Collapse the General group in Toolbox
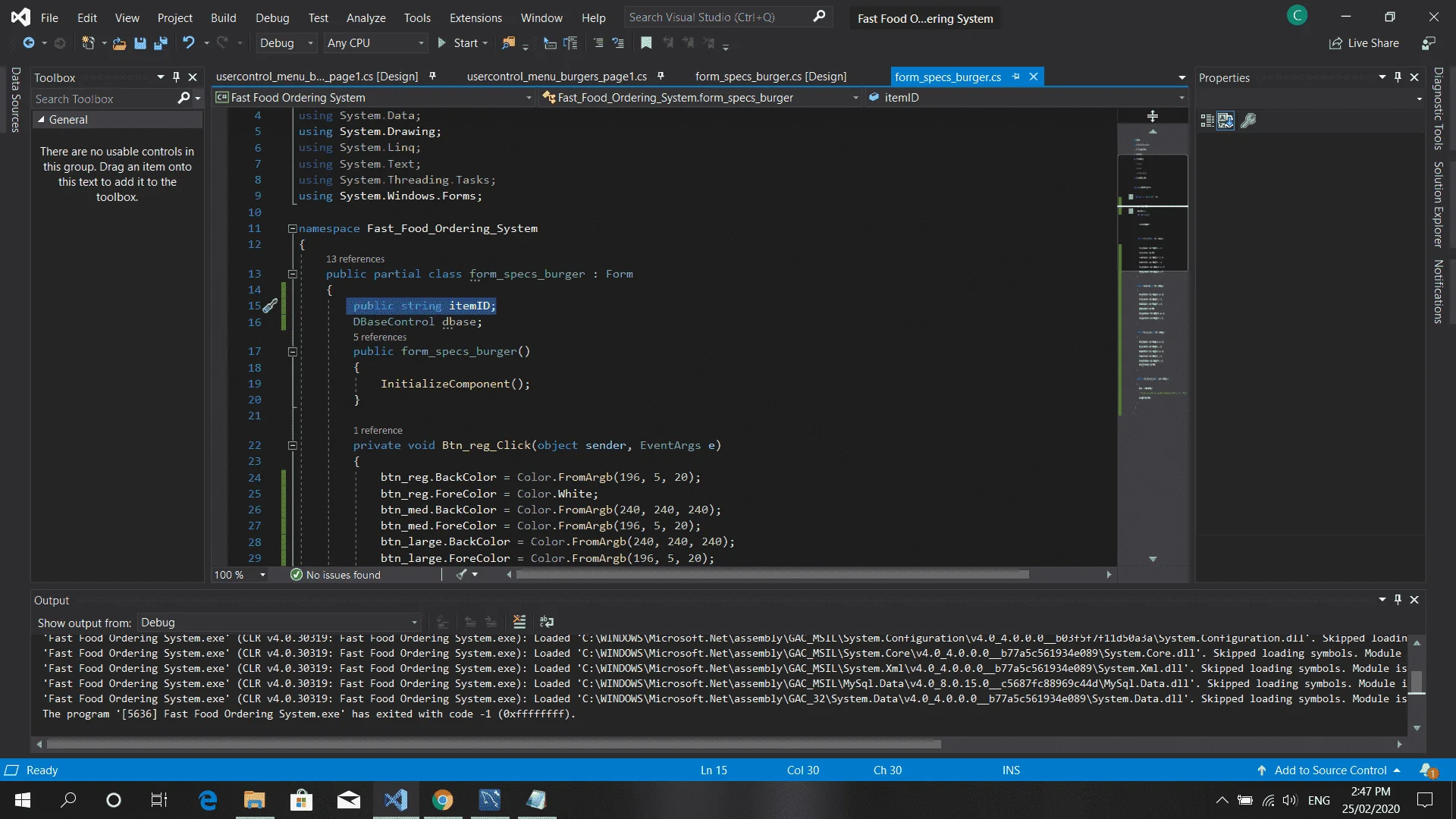Viewport: 1456px width, 819px height. click(x=41, y=120)
